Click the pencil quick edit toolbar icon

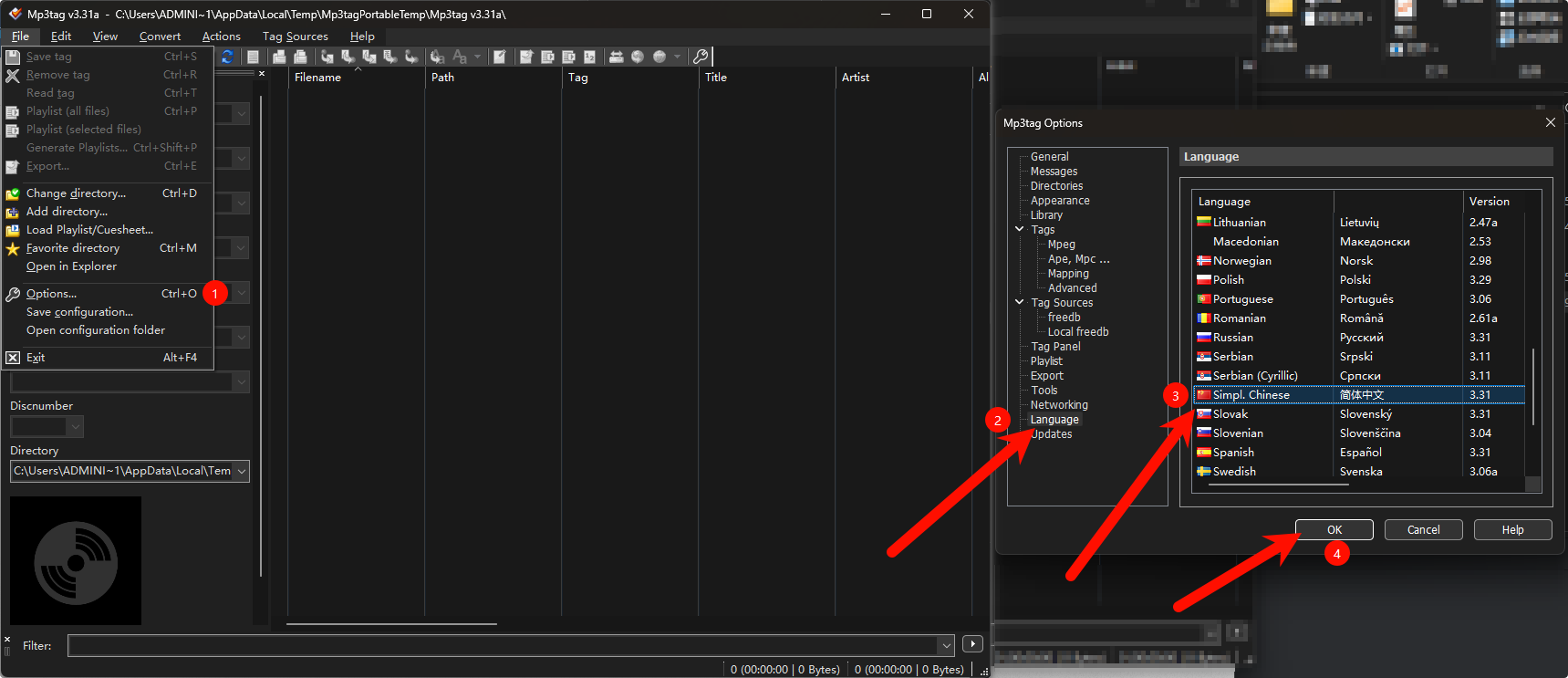tap(500, 57)
